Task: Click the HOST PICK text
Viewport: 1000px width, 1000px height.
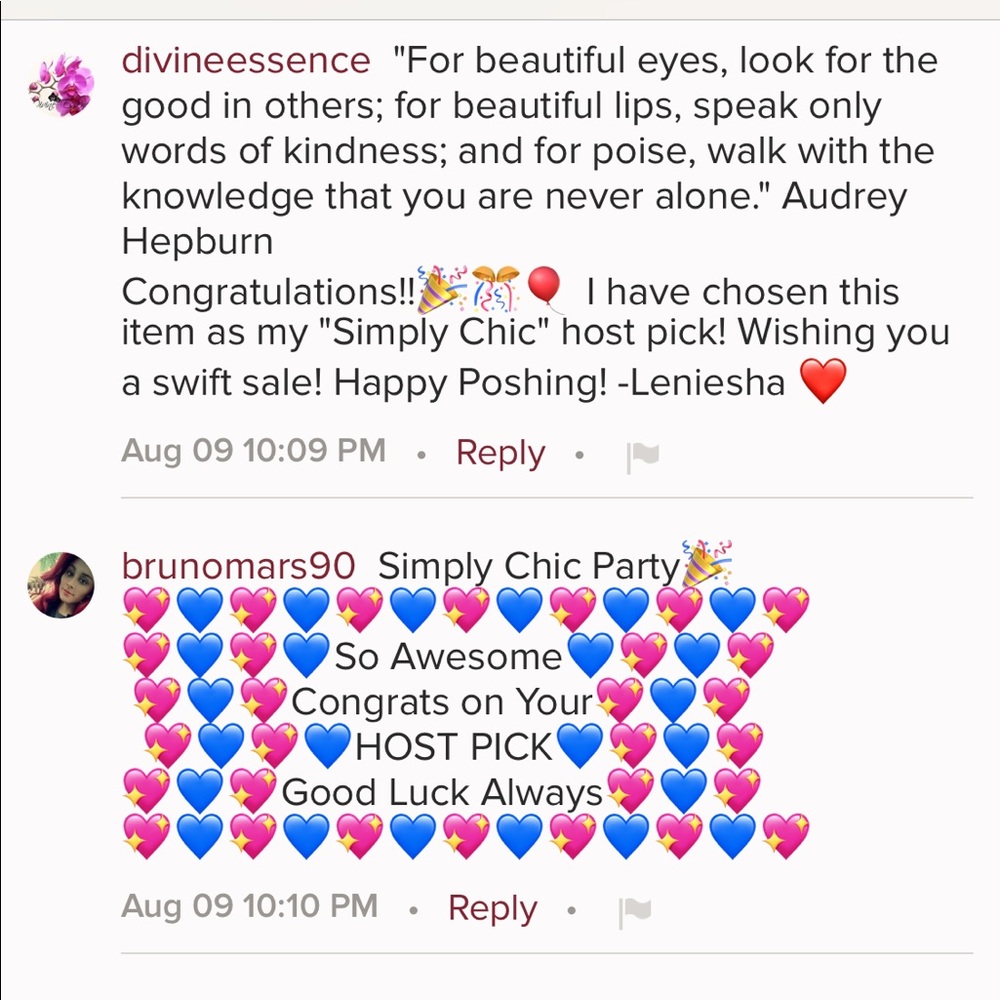Action: click(x=454, y=747)
